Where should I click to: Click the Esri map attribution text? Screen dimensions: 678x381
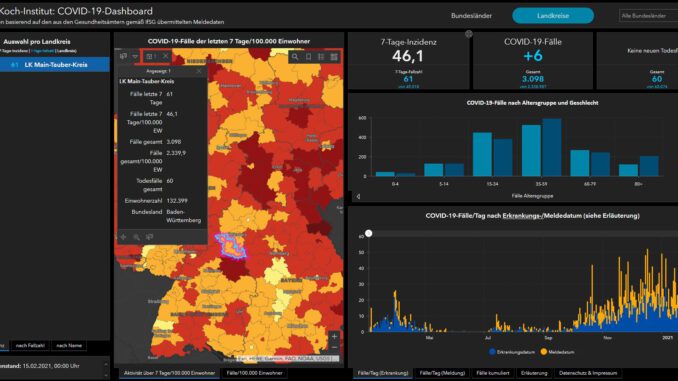coord(286,359)
